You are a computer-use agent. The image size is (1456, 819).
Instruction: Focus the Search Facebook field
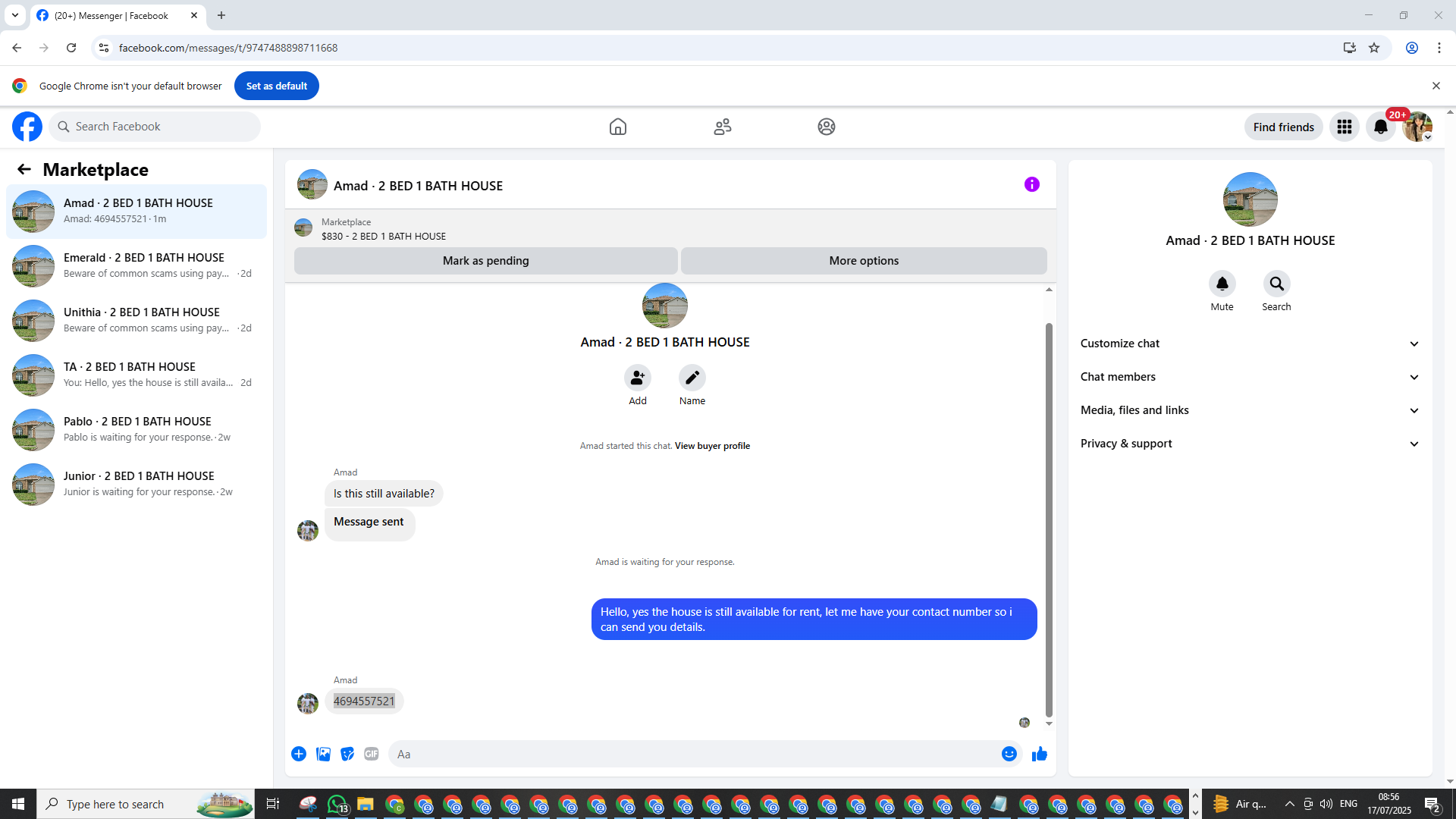coord(155,127)
